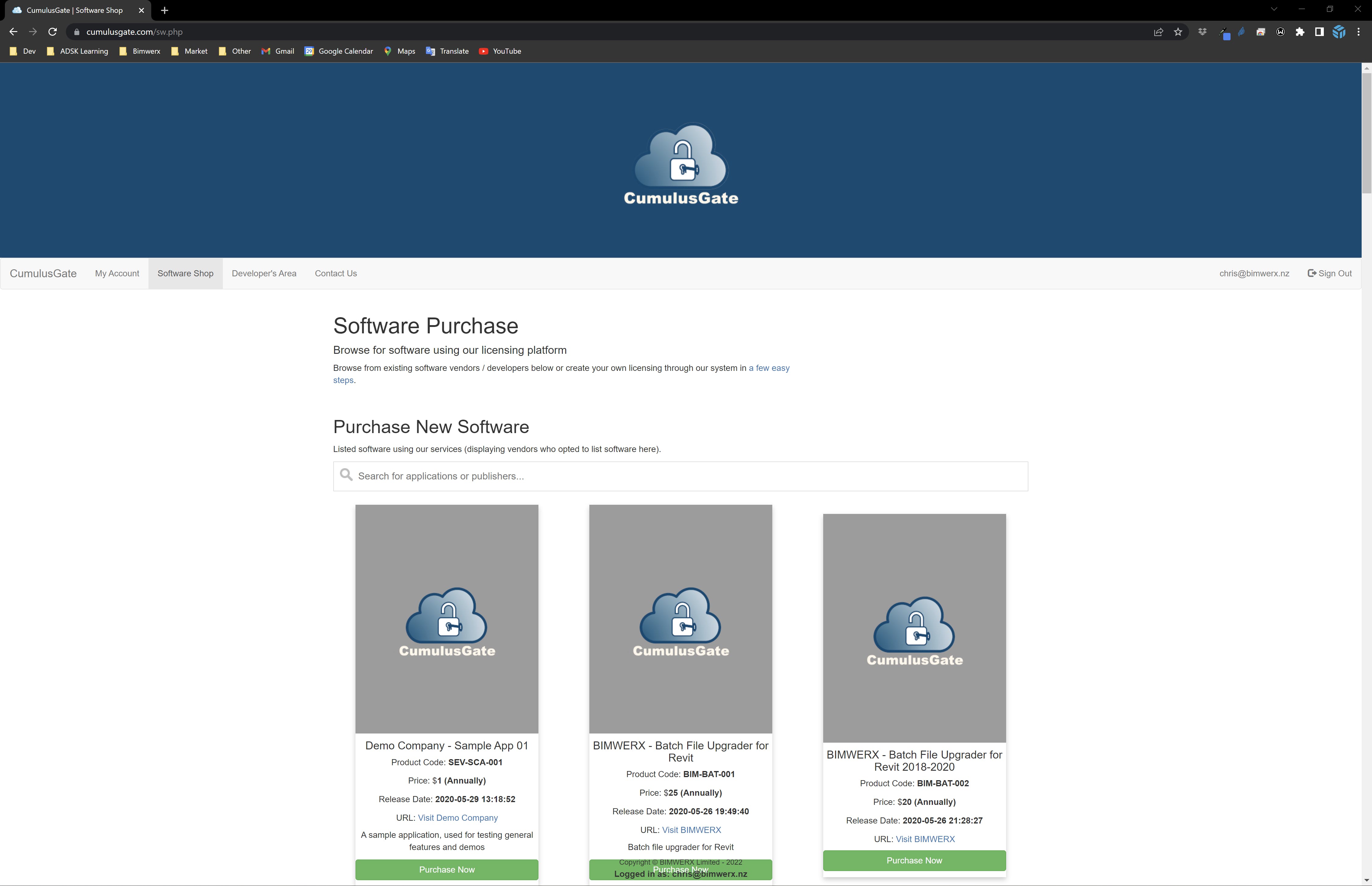Open the Extensions puzzle menu
This screenshot has height=886, width=1372.
click(1299, 32)
